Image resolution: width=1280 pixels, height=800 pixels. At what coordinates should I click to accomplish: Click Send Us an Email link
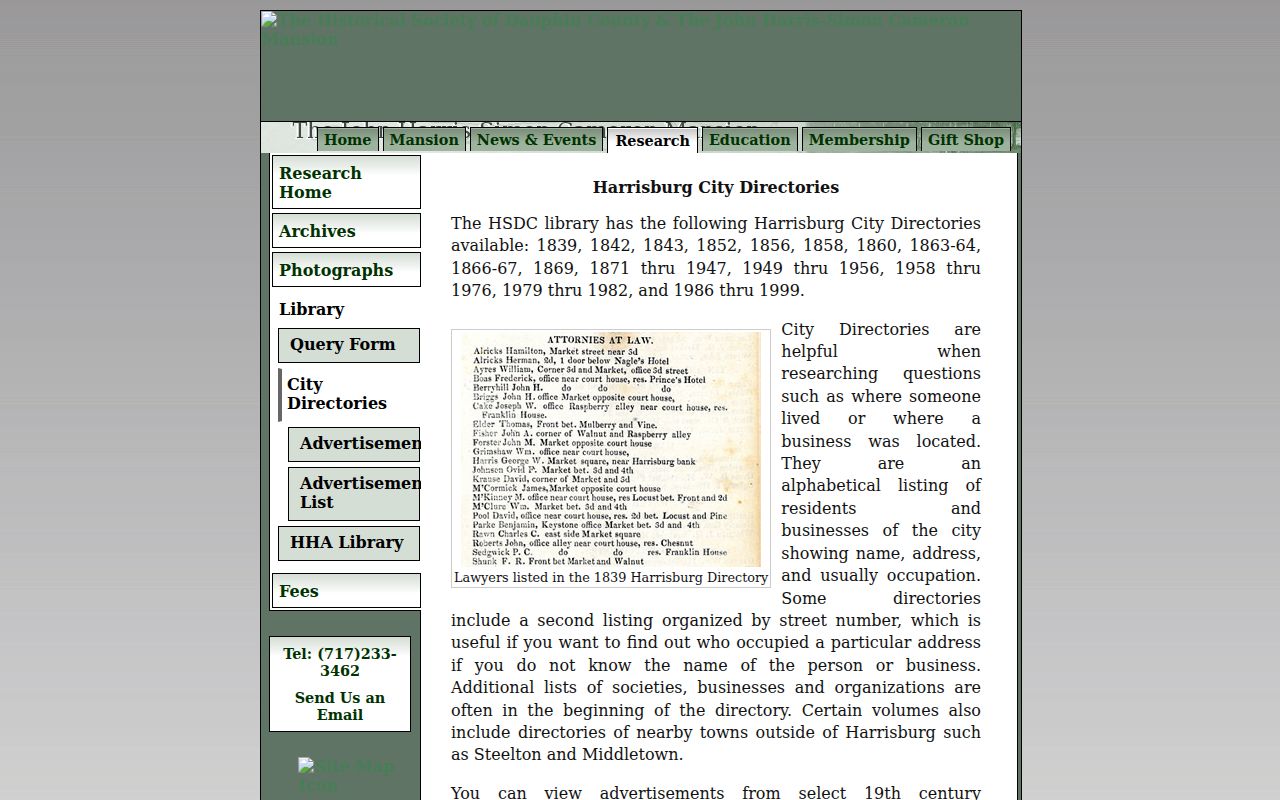pyautogui.click(x=340, y=706)
